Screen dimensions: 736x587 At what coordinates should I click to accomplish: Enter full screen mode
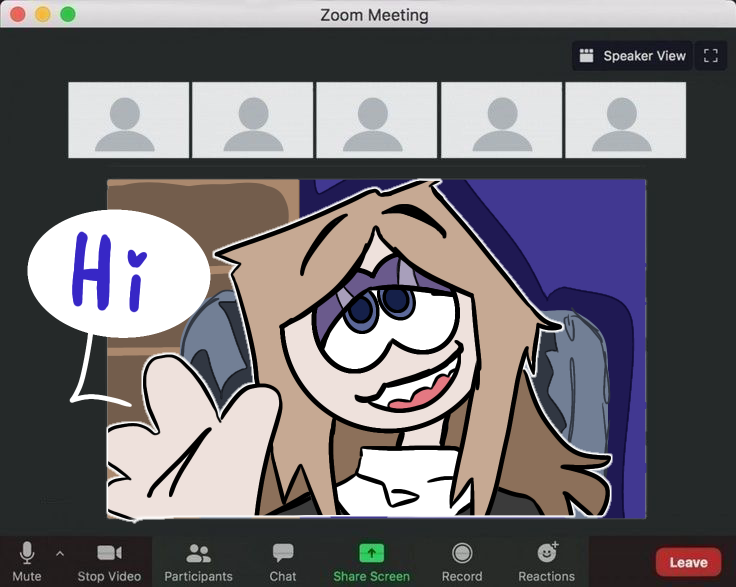click(x=711, y=56)
